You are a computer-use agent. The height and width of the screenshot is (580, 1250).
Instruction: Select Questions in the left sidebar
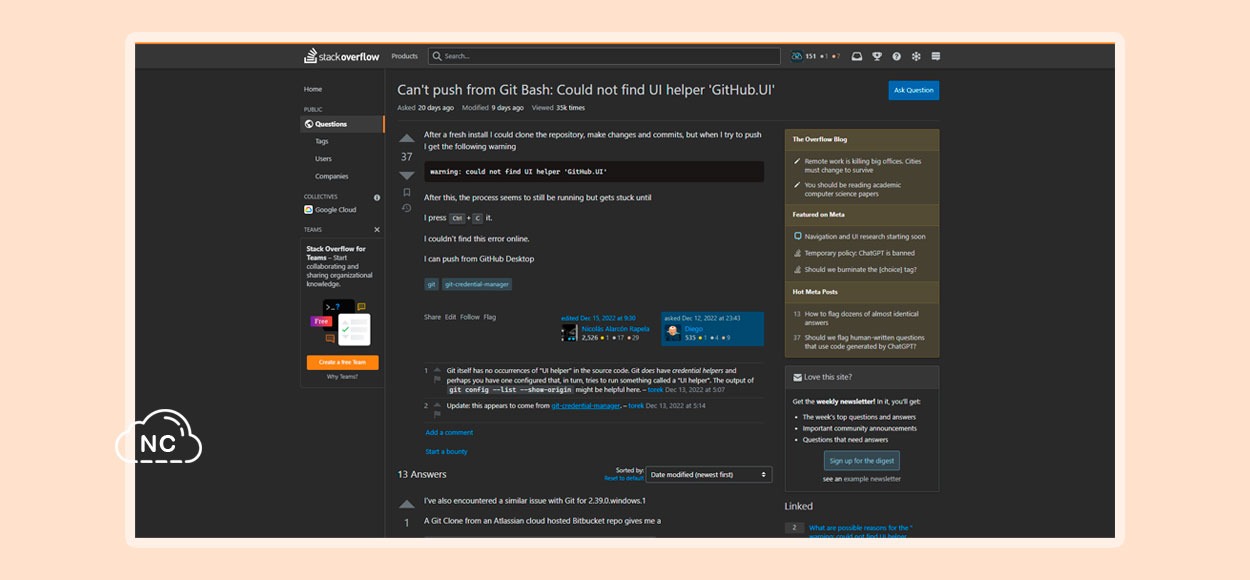tap(342, 124)
